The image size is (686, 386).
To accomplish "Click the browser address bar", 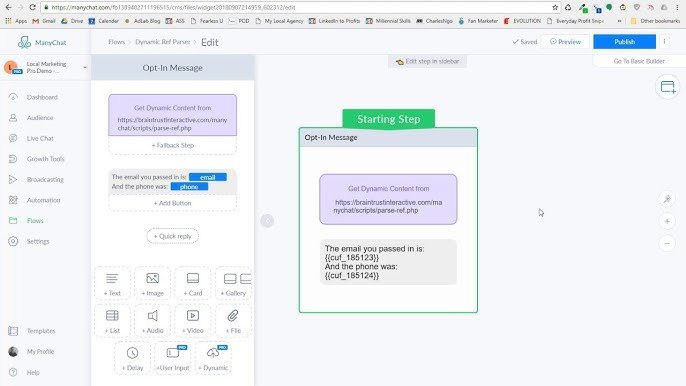I will (x=298, y=7).
